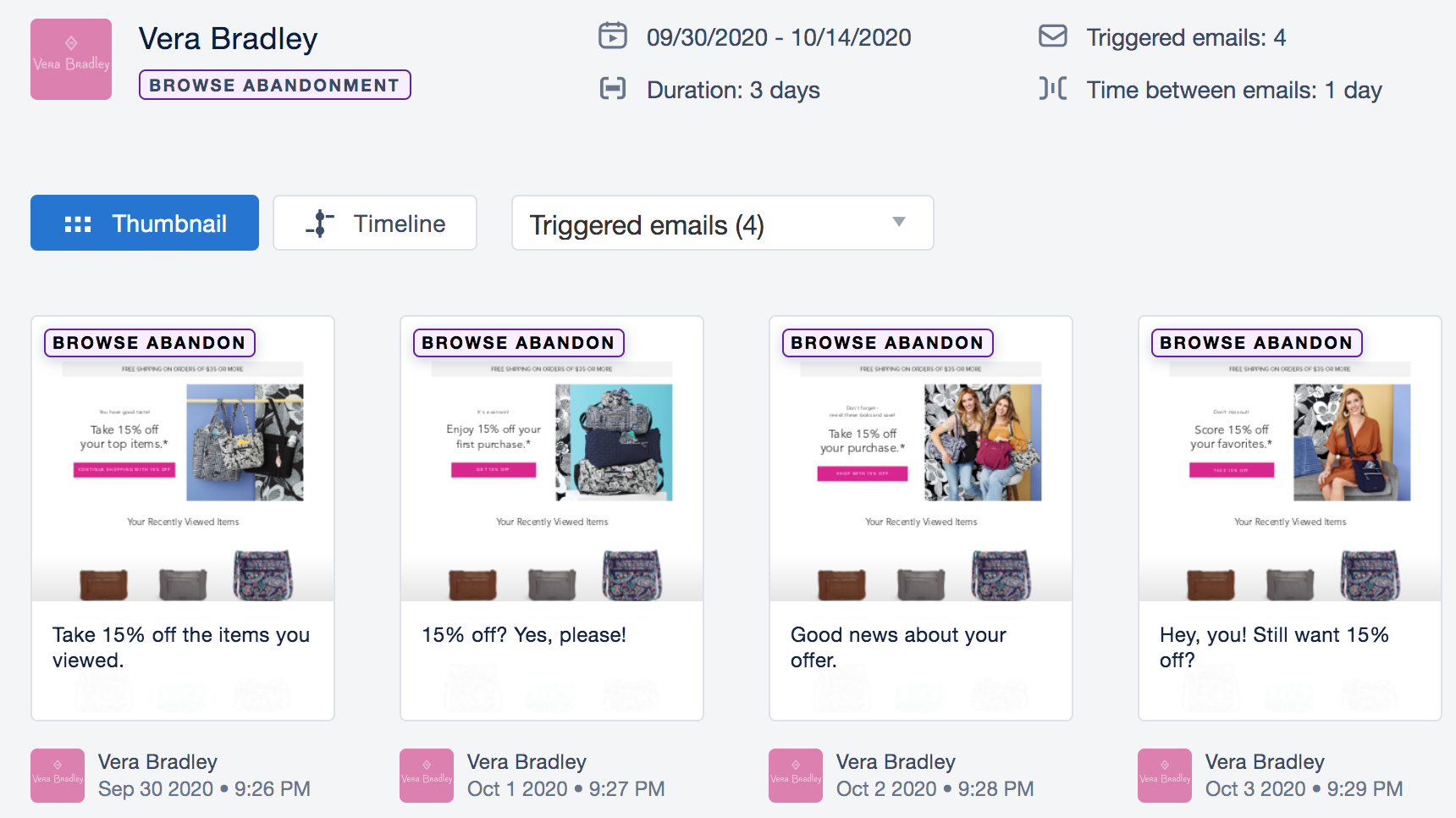Click the envelope icon next to Triggered emails
1456x818 pixels.
[1053, 36]
